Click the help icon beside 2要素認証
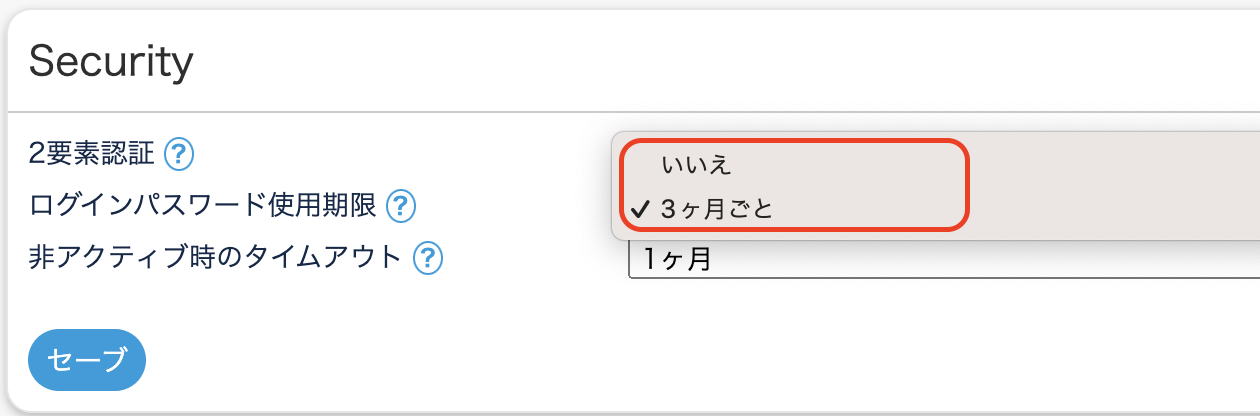Screen dimensions: 1260x416 (x=179, y=154)
